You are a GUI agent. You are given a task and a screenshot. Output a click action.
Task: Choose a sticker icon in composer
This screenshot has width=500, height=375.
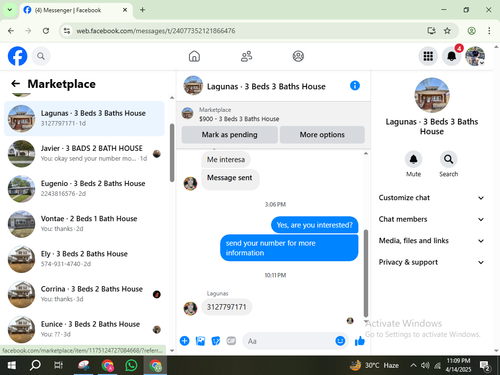(216, 341)
